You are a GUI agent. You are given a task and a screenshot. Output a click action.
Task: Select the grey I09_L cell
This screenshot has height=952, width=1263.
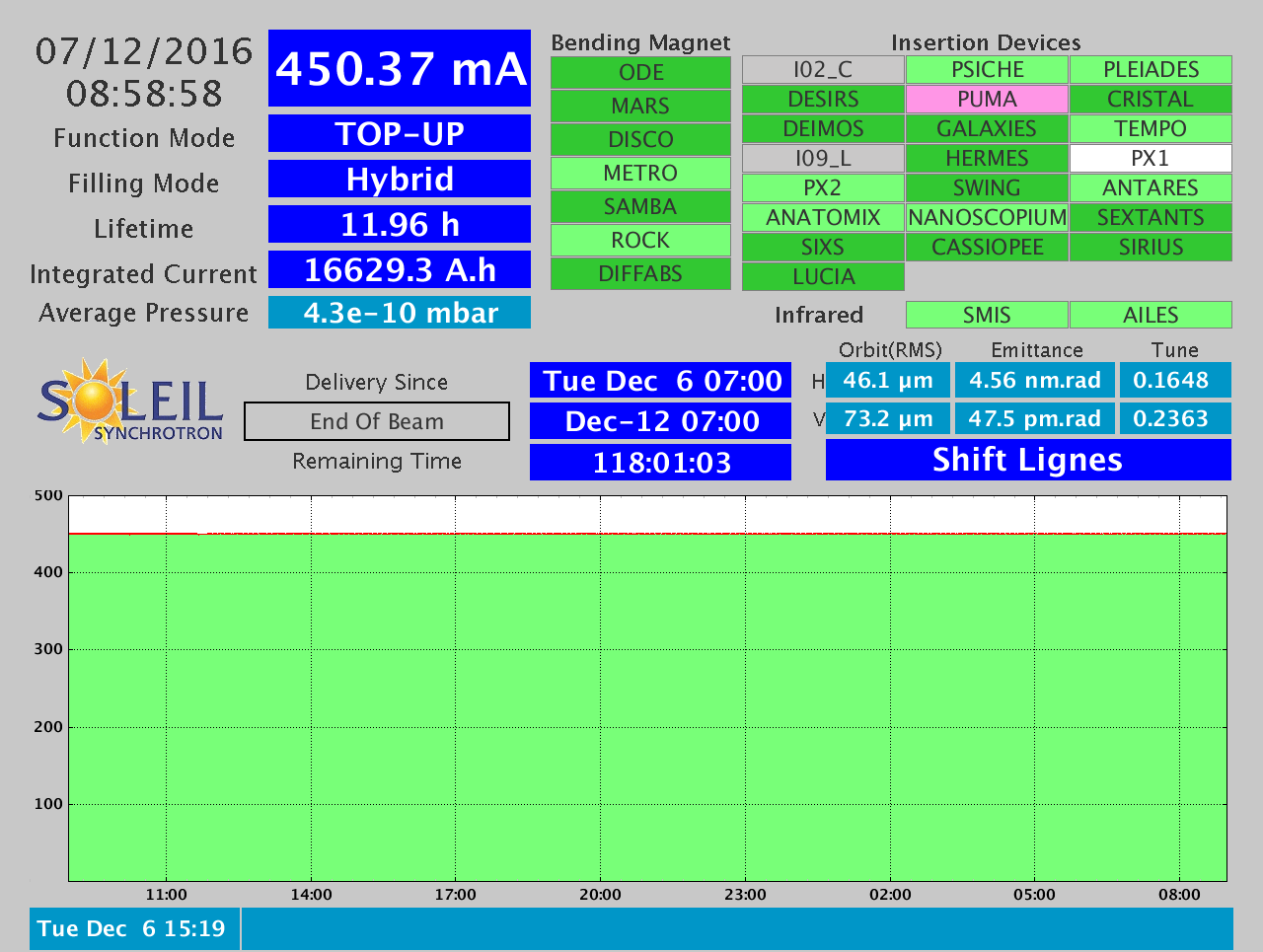[823, 158]
